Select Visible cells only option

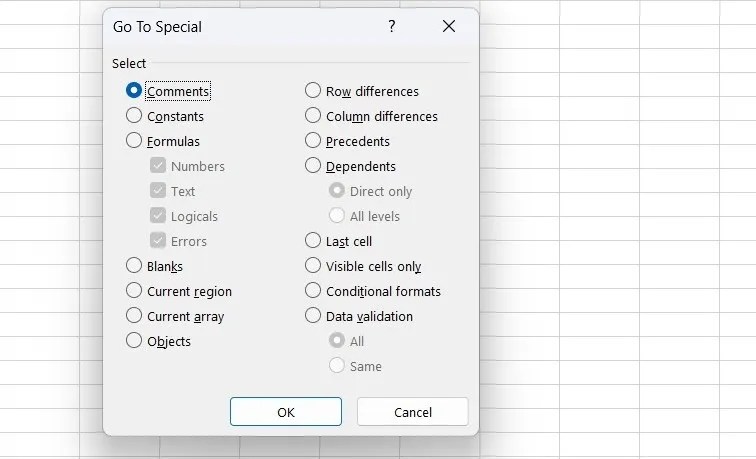(x=313, y=266)
